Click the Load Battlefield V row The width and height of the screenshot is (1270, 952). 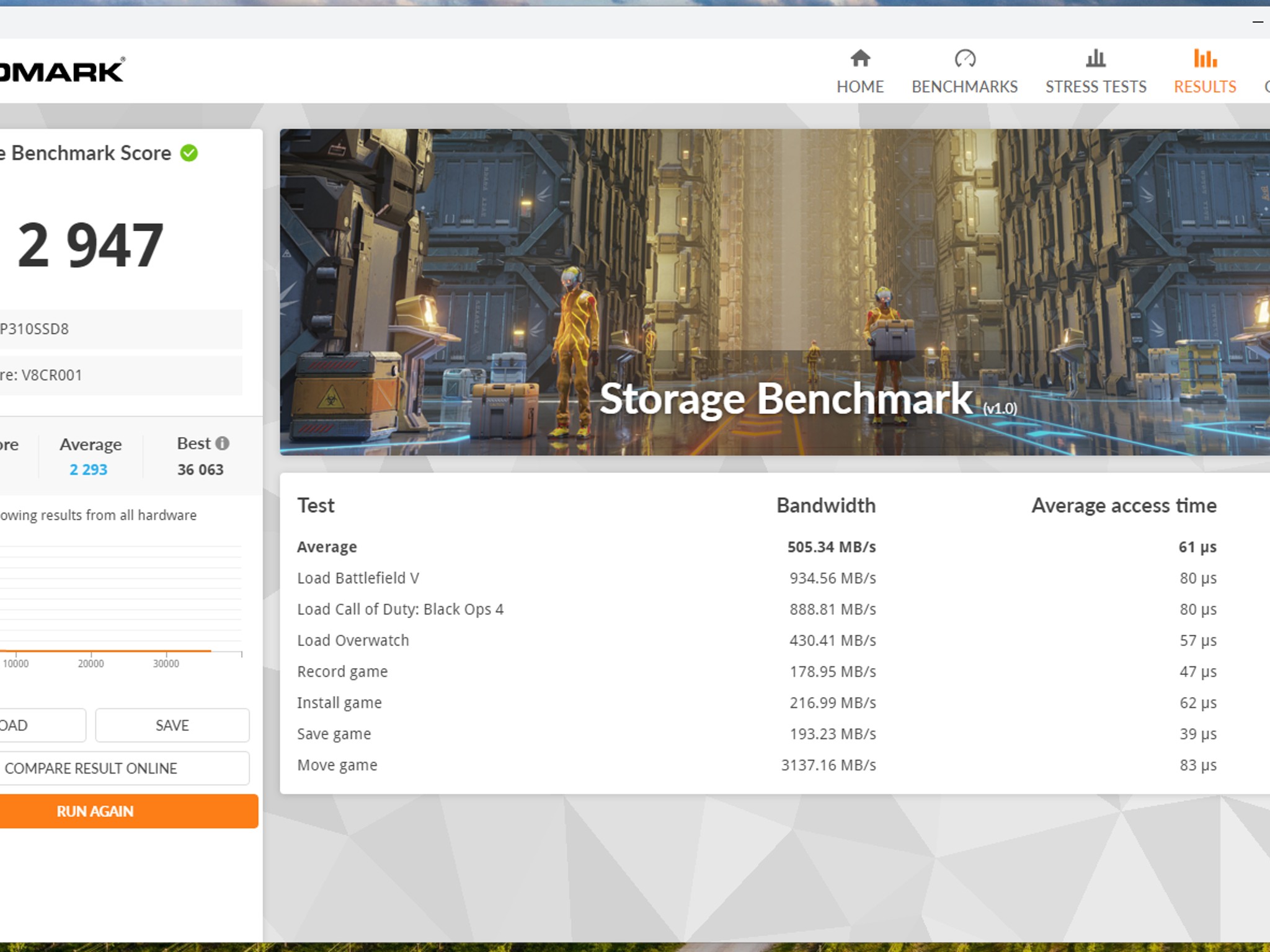[757, 578]
